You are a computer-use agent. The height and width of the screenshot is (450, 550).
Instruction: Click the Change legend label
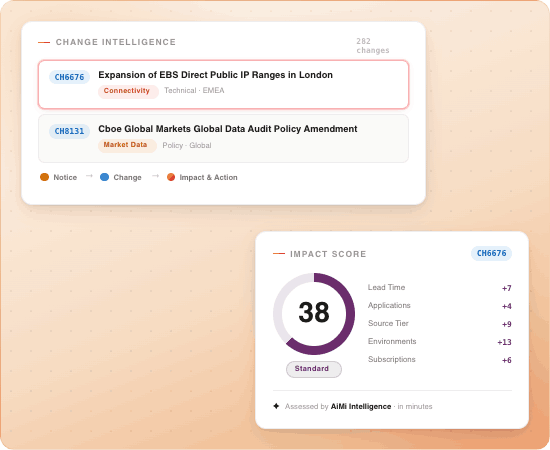click(x=127, y=177)
